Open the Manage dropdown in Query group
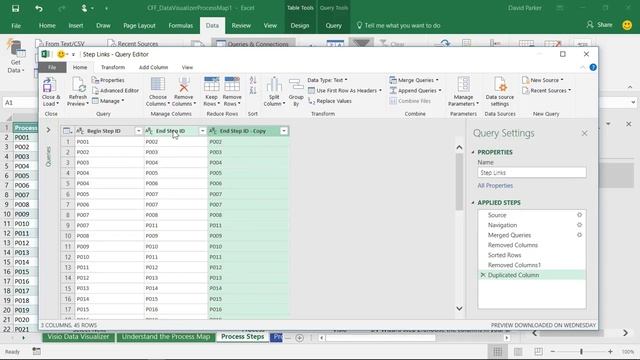Screen dimensions: 640x360 (x=108, y=101)
